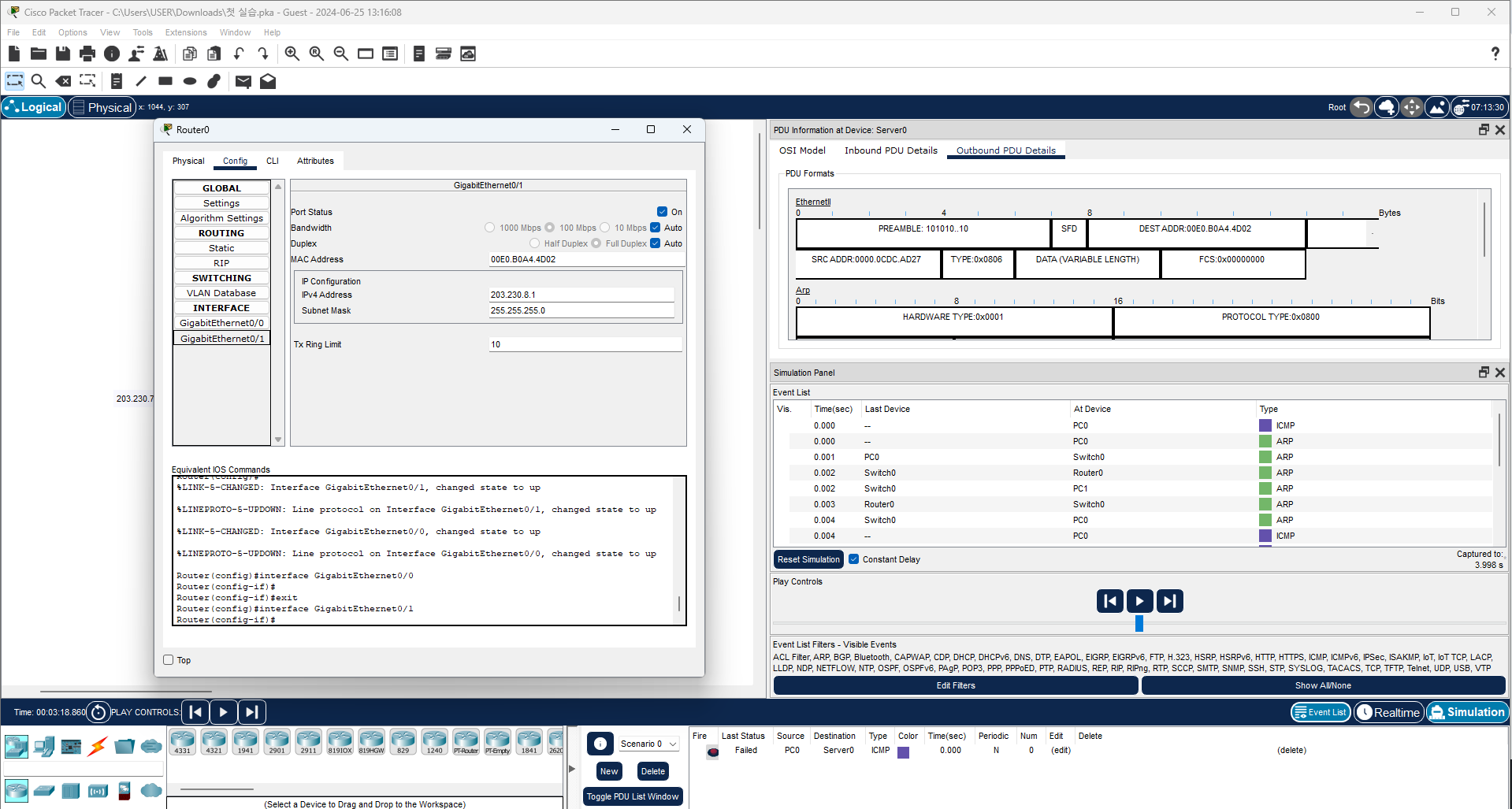Click the Zoom Out magnifier icon
The image size is (1512, 809).
[341, 54]
